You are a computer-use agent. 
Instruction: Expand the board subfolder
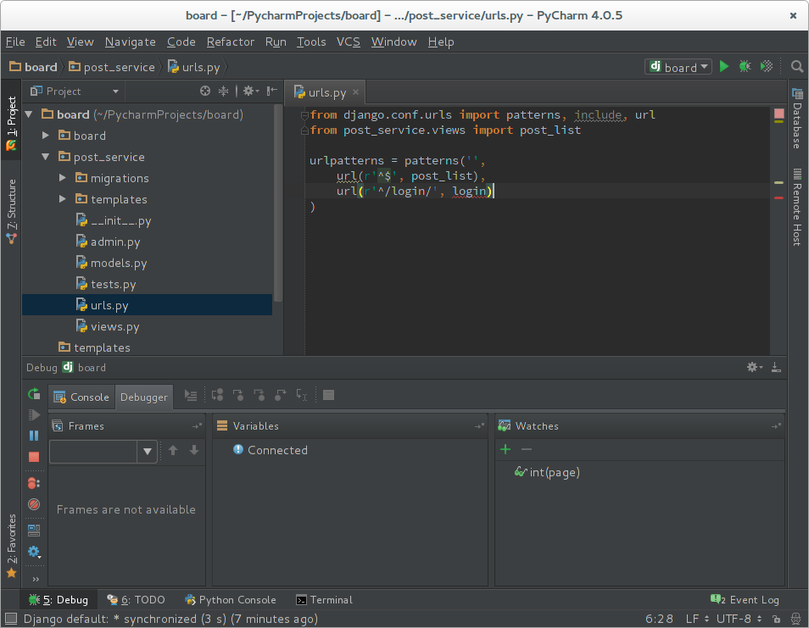(x=45, y=135)
